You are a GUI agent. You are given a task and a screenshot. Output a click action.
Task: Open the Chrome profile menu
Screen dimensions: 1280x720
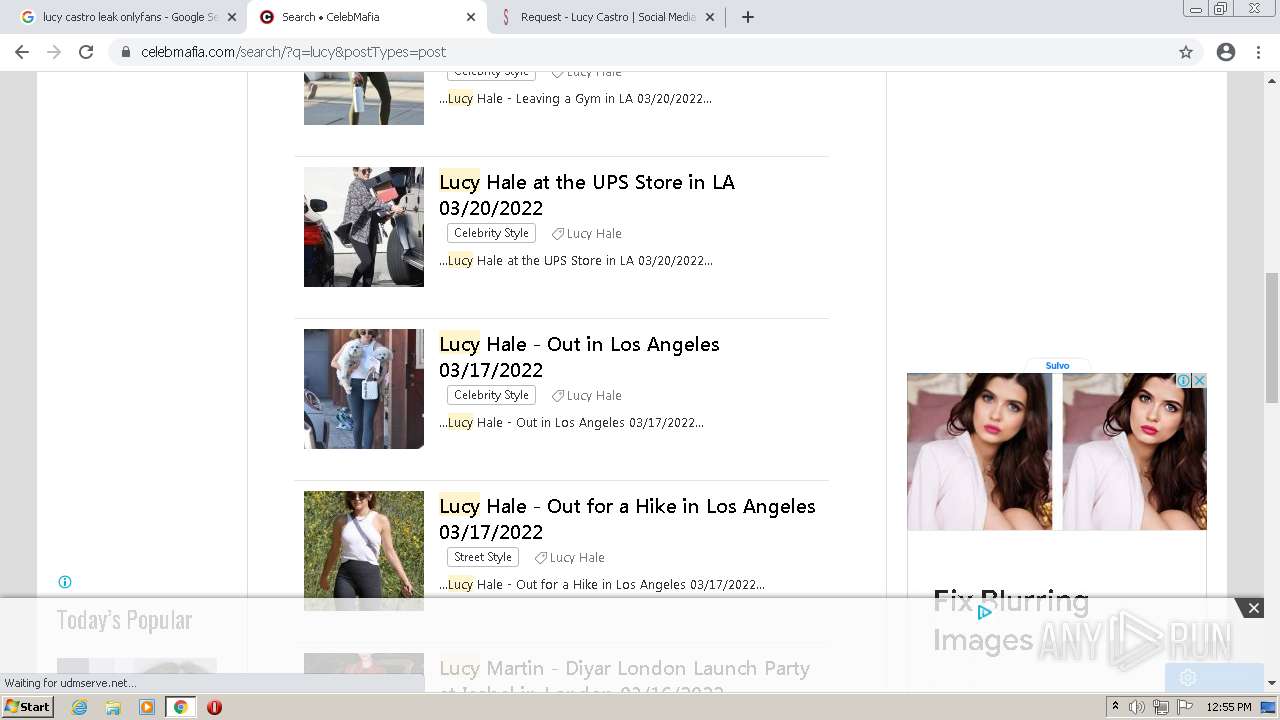pos(1226,52)
